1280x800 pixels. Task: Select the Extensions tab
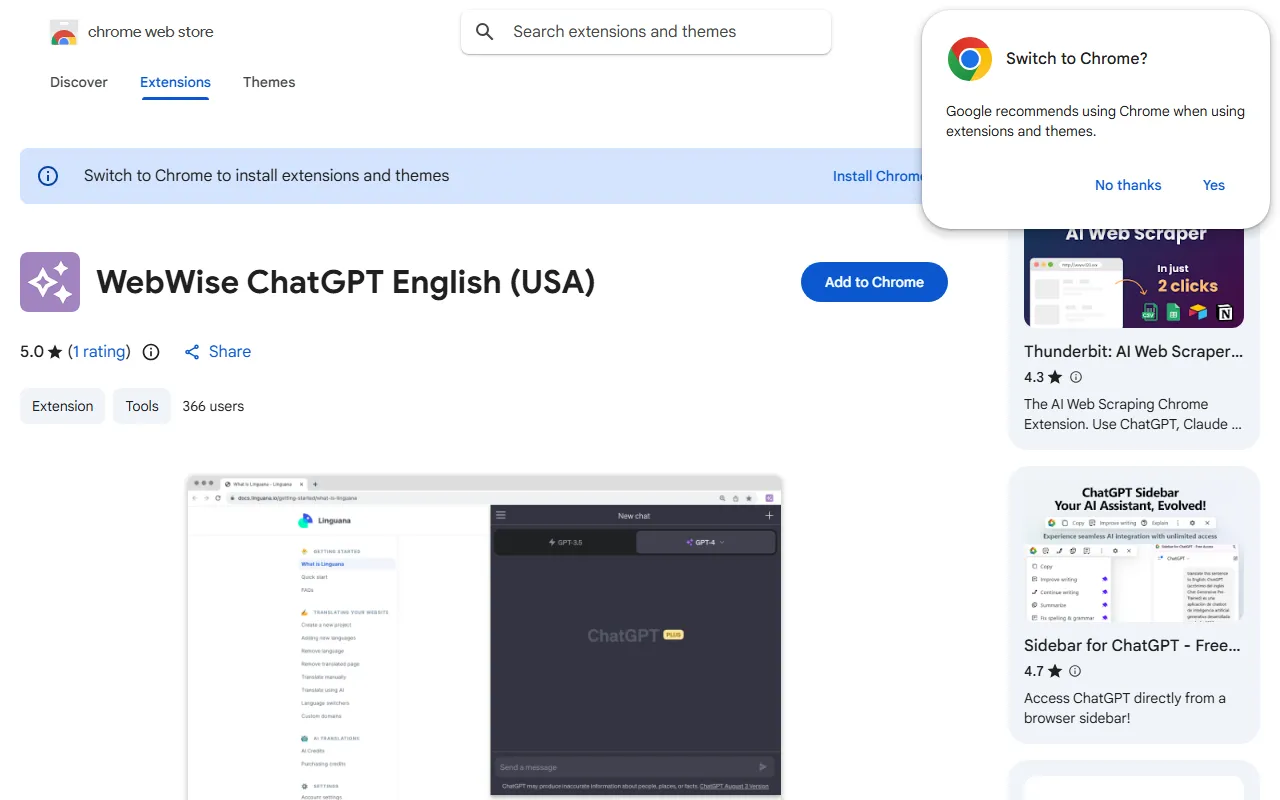[175, 82]
